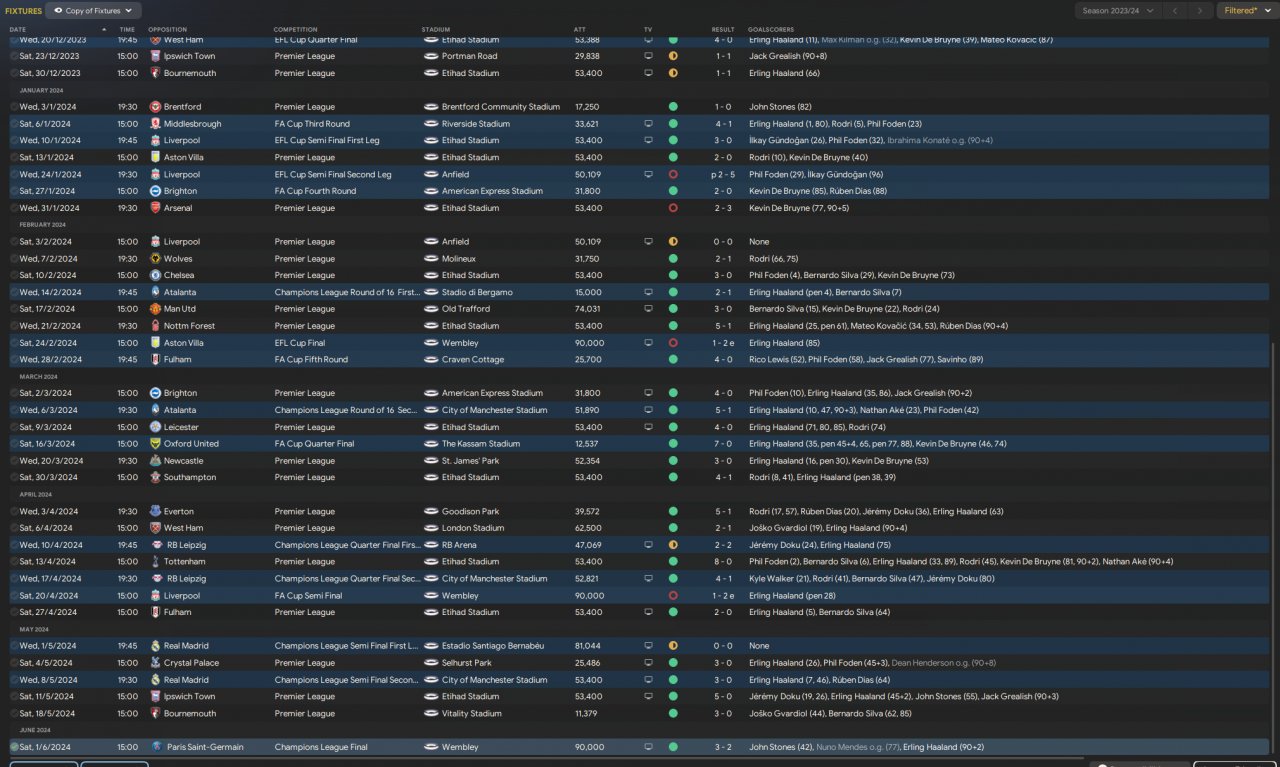
Task: Click the TV icon on the Man Utd row
Action: (x=649, y=309)
